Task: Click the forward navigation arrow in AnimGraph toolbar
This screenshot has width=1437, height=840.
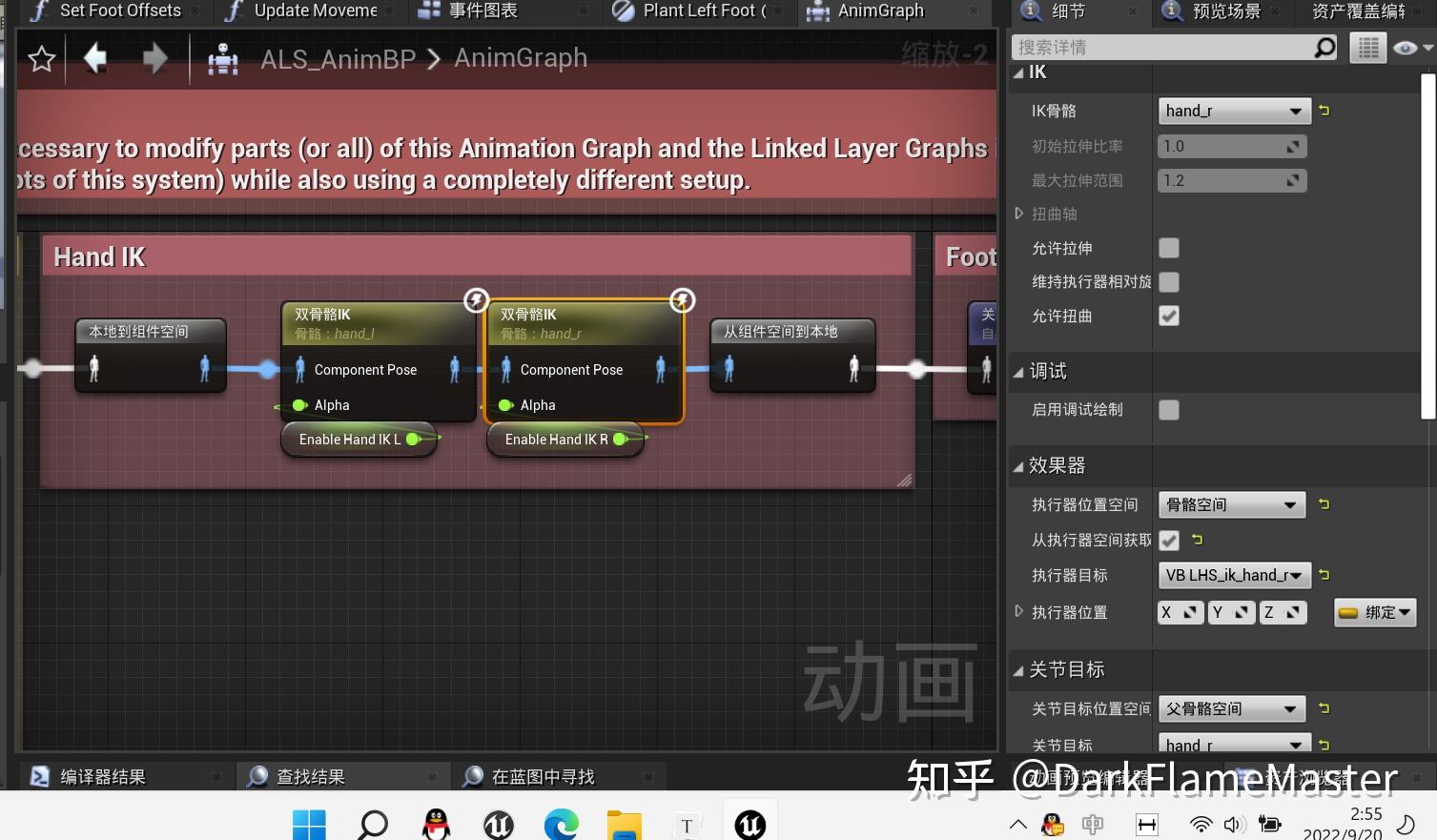Action: [154, 58]
